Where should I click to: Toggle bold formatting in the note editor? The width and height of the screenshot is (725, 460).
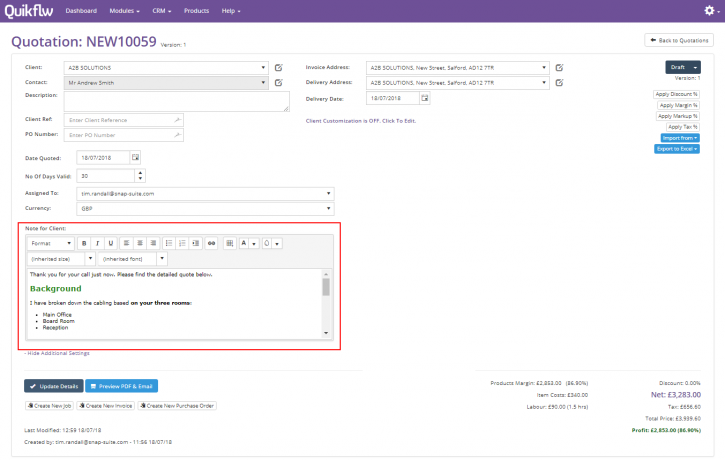click(84, 243)
